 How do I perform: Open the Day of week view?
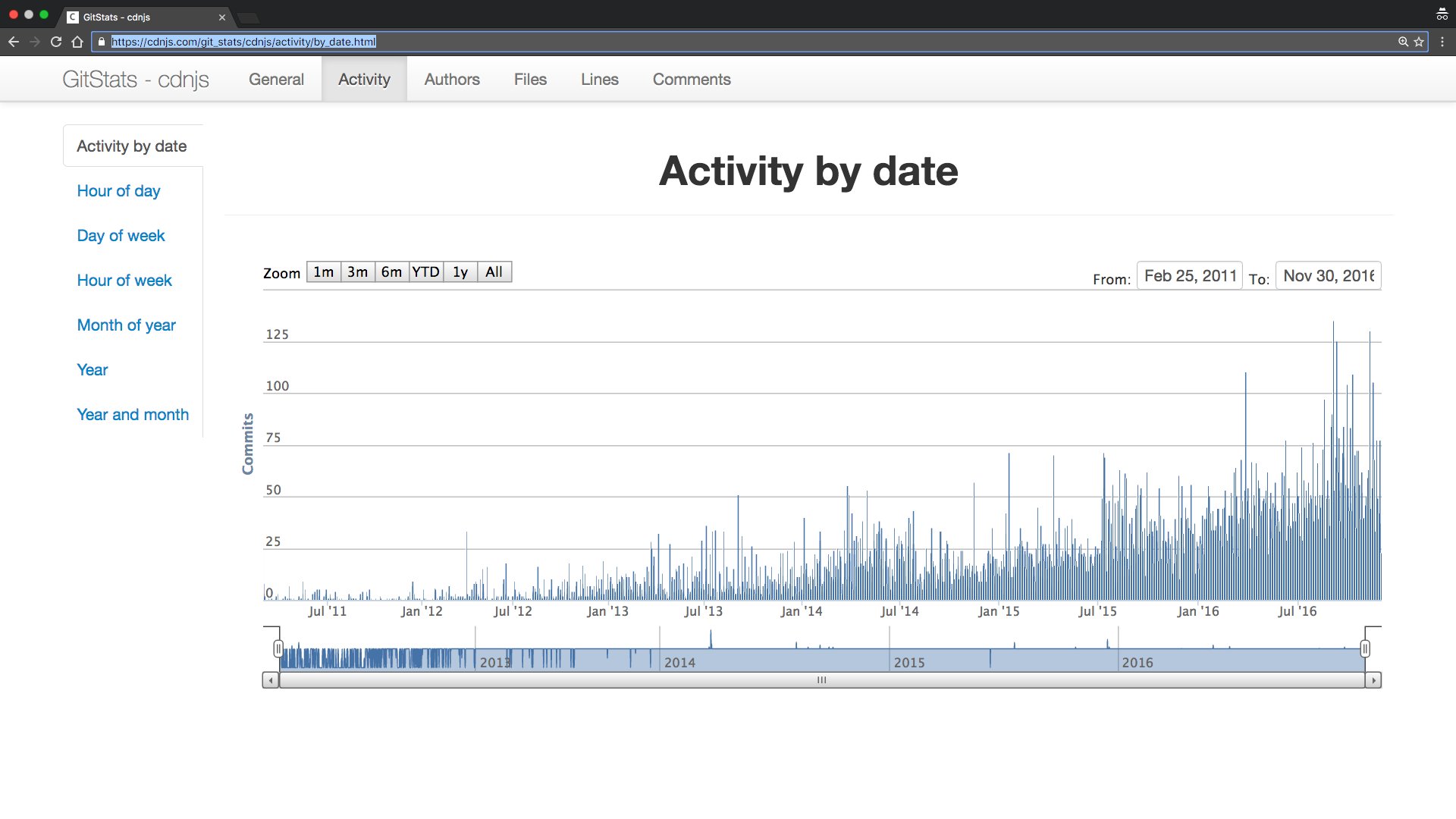pyautogui.click(x=121, y=235)
